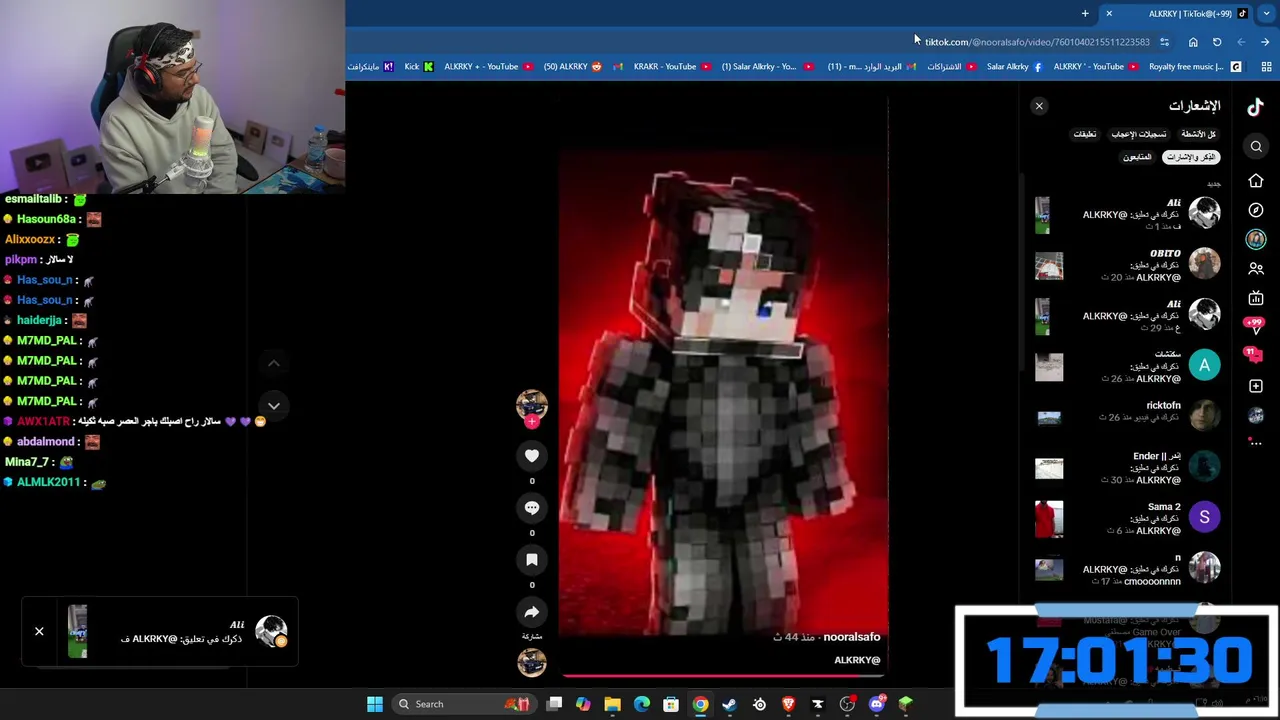This screenshot has width=1280, height=720.
Task: Open TikTok search magnifier in sidebar
Action: pos(1256,147)
